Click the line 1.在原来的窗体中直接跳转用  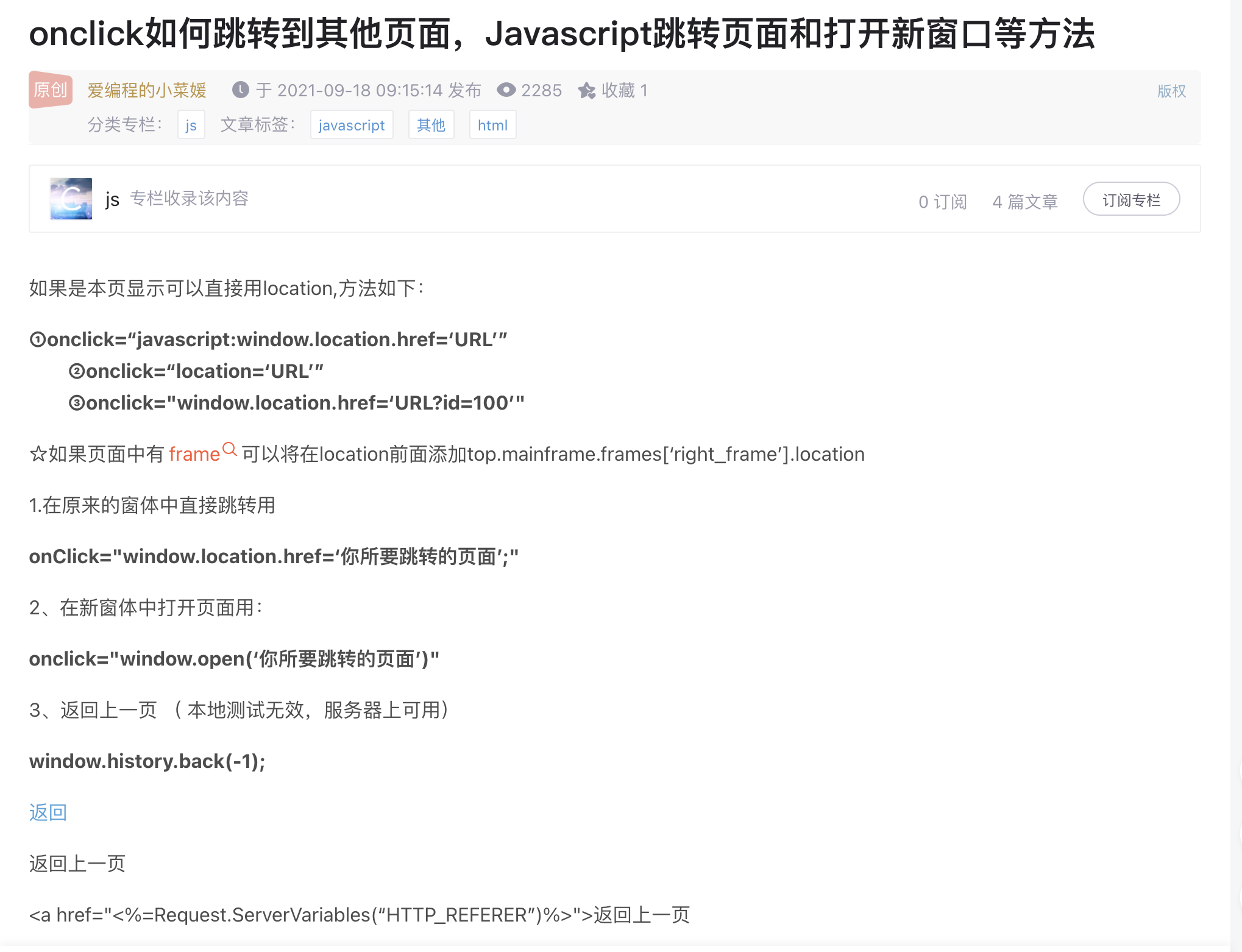[x=152, y=505]
